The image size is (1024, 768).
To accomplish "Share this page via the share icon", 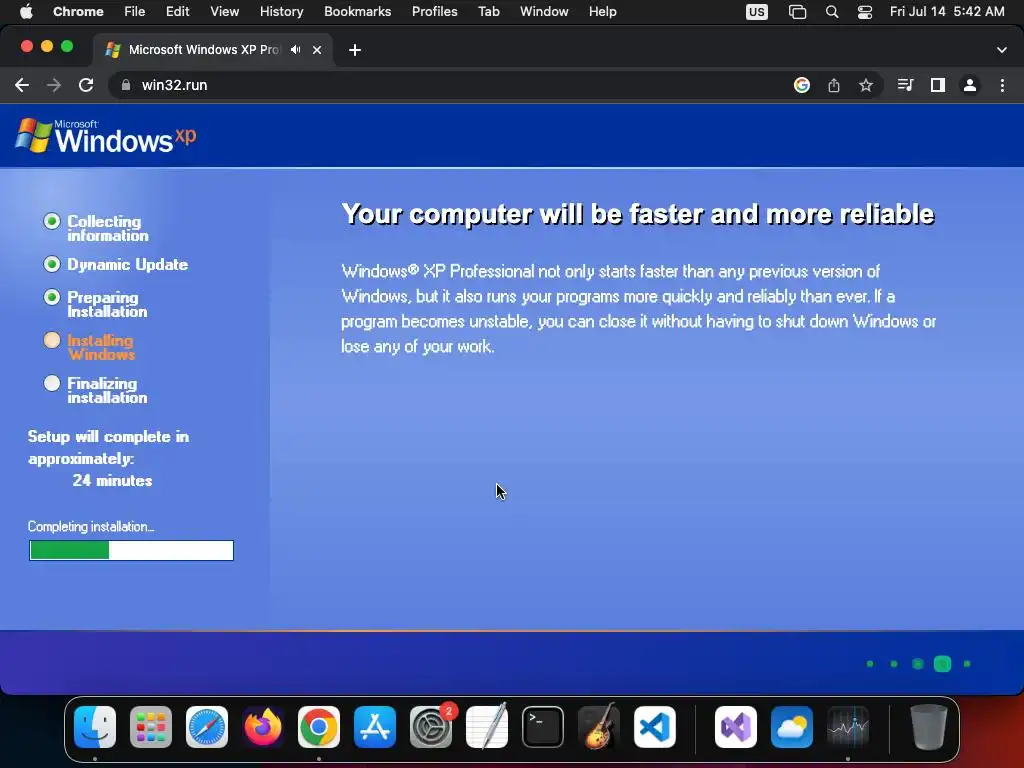I will click(834, 85).
